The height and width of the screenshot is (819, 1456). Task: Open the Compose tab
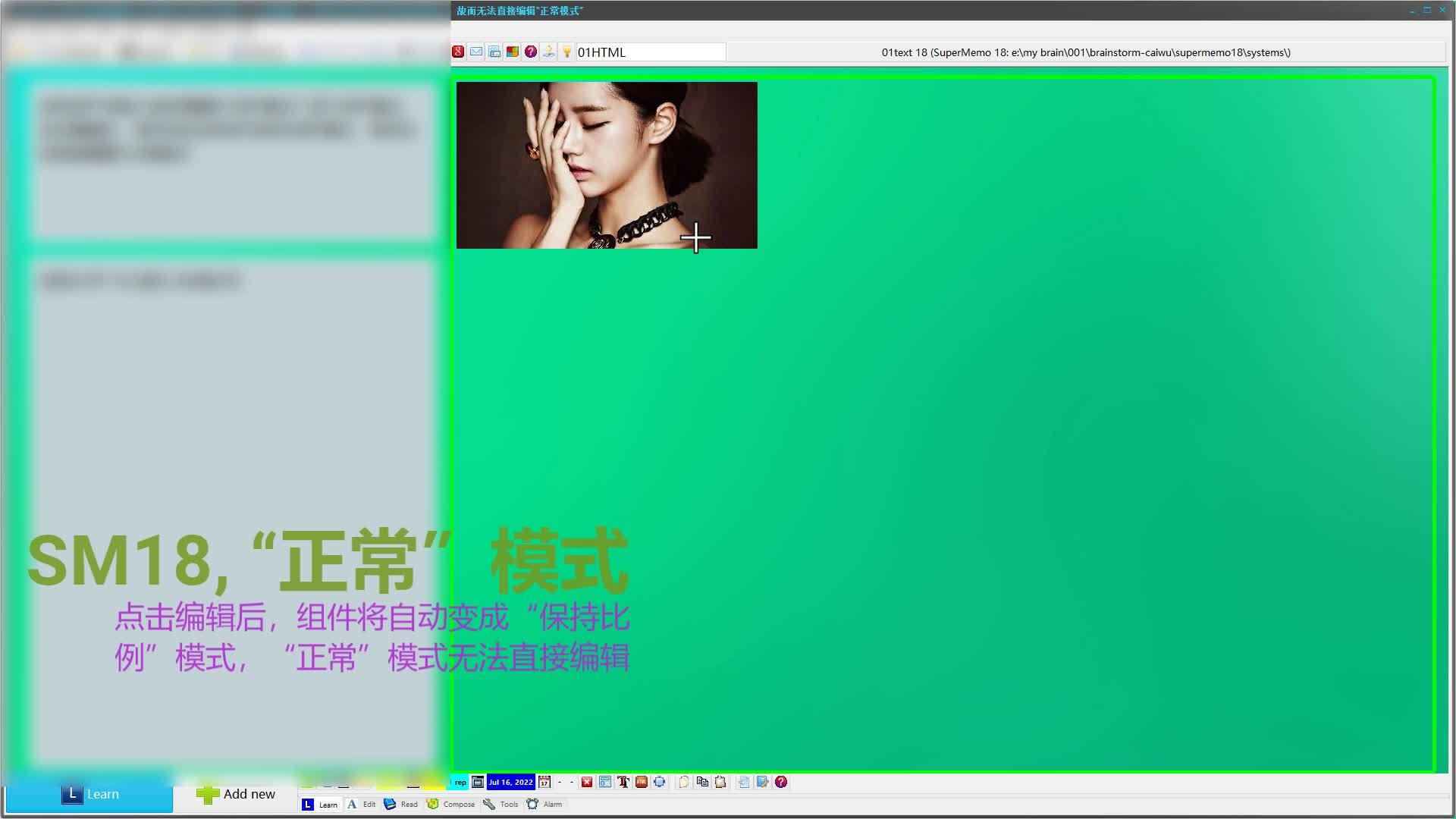[x=451, y=804]
